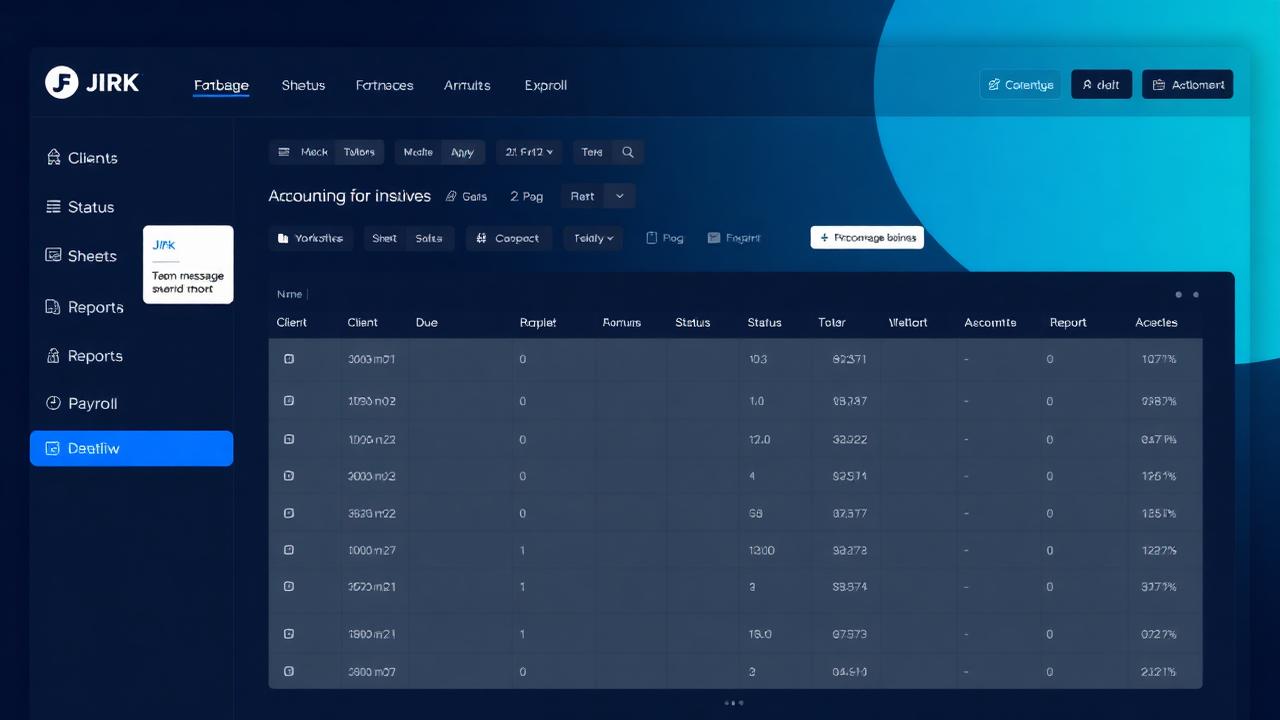Check the row with total 92571
1280x720 pixels.
point(289,476)
